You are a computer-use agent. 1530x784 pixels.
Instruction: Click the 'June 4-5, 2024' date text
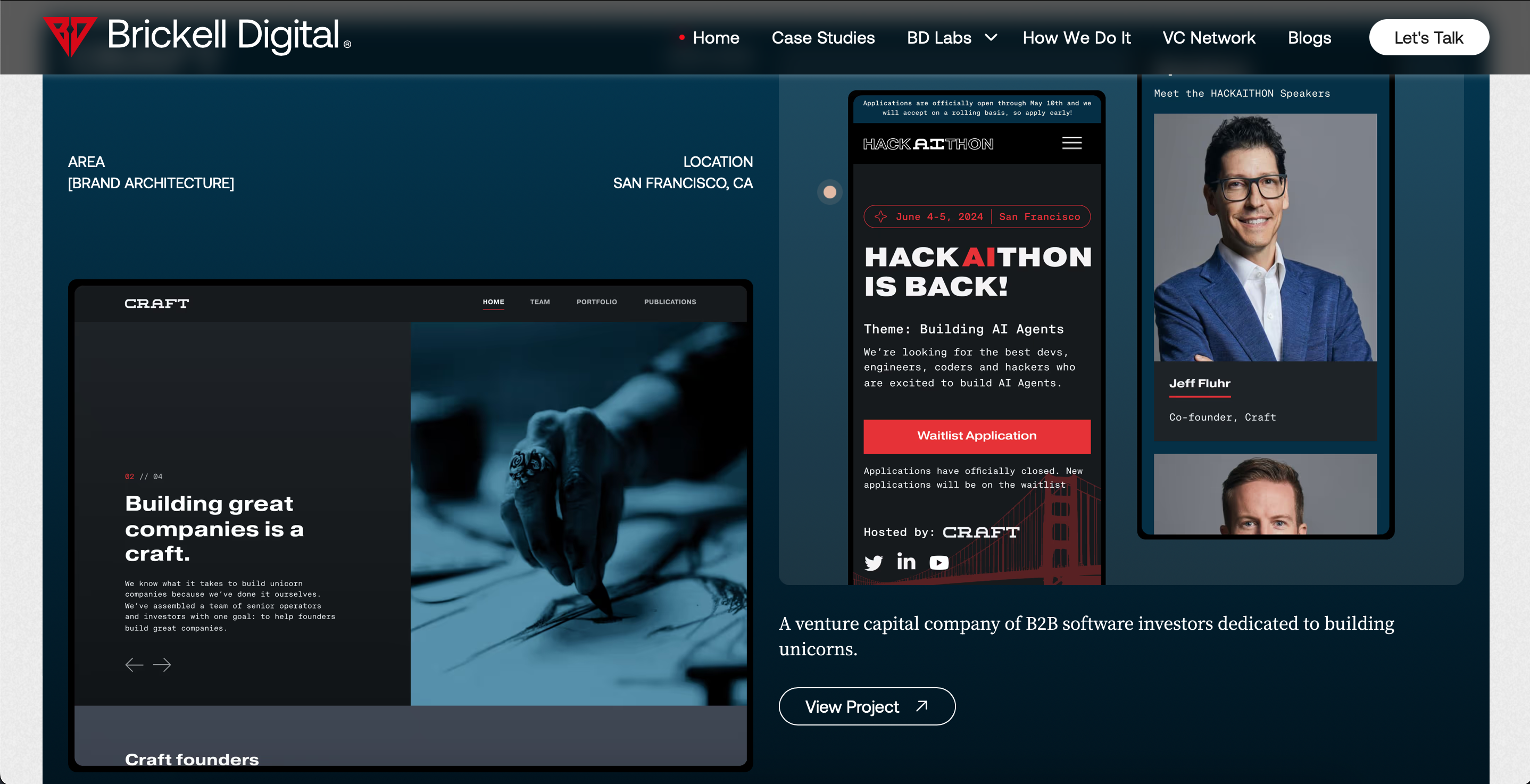939,217
